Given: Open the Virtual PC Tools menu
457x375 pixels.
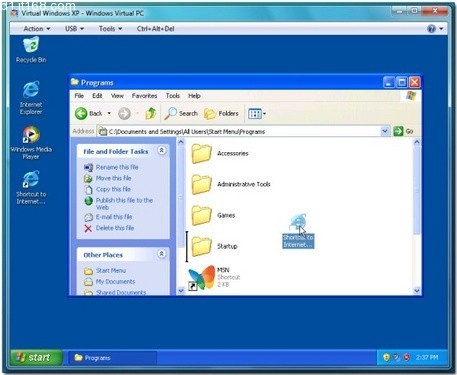Looking at the screenshot, I should pyautogui.click(x=110, y=29).
